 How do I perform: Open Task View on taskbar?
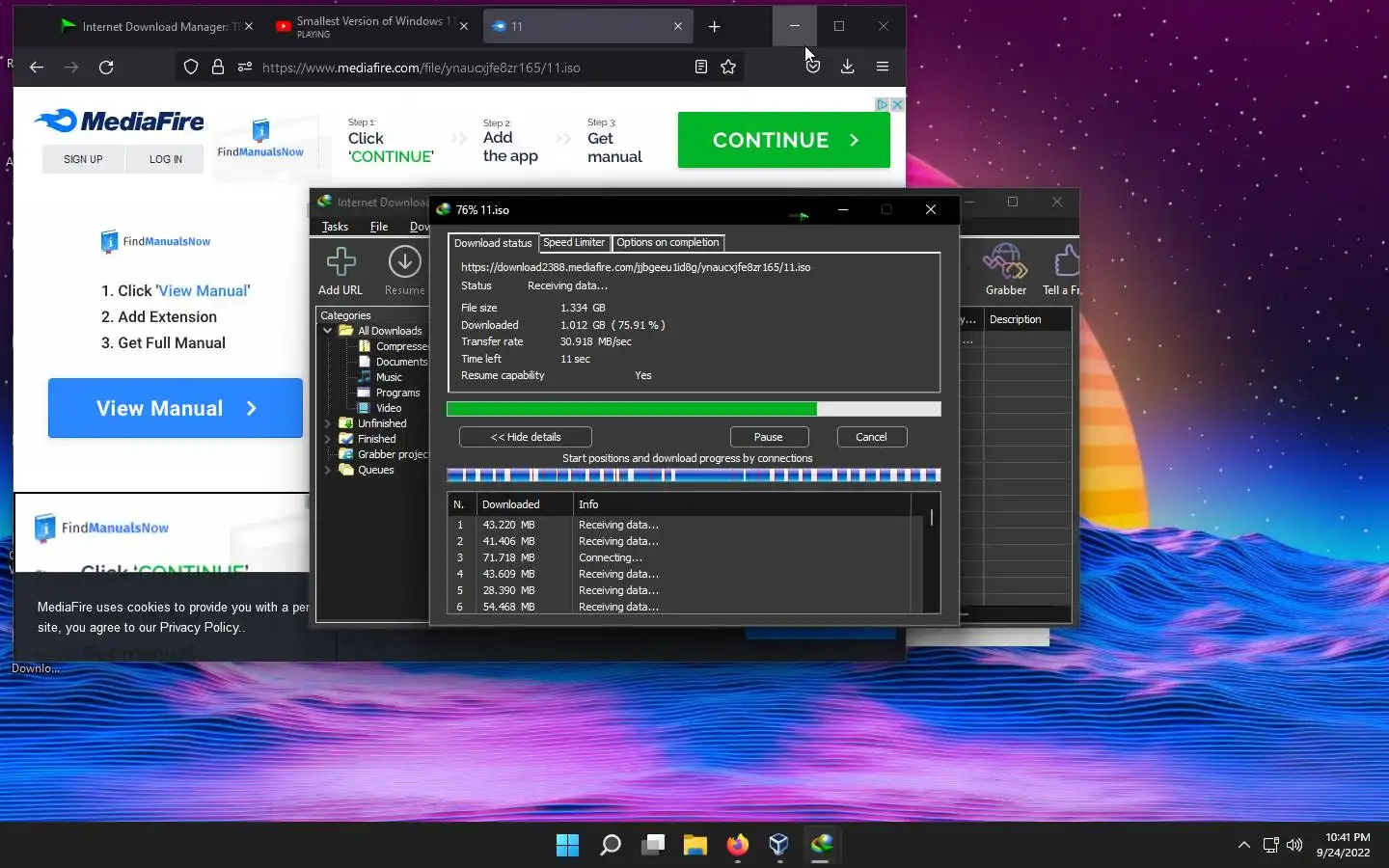point(653,846)
